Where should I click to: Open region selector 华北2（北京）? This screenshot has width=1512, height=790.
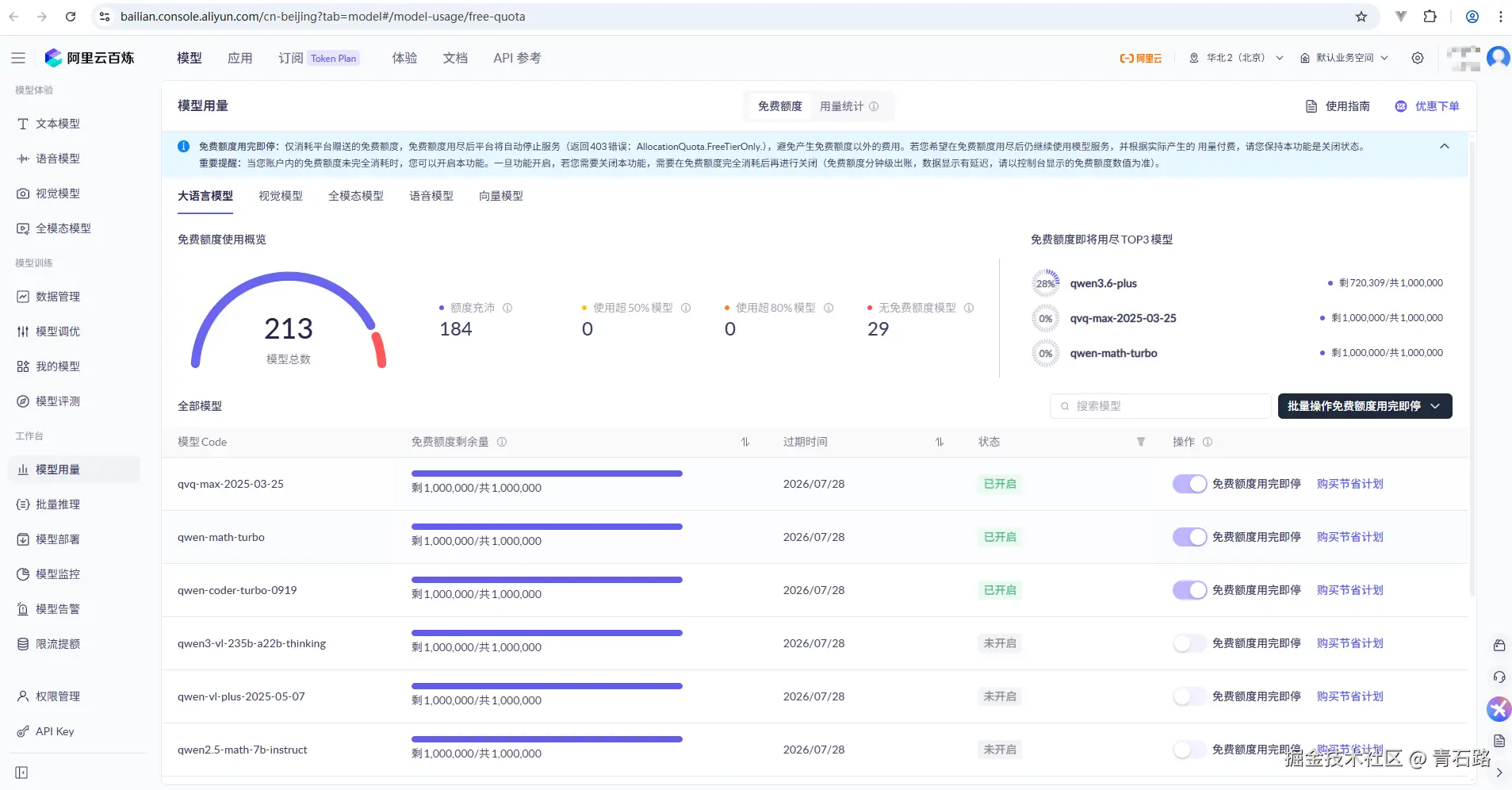1236,58
